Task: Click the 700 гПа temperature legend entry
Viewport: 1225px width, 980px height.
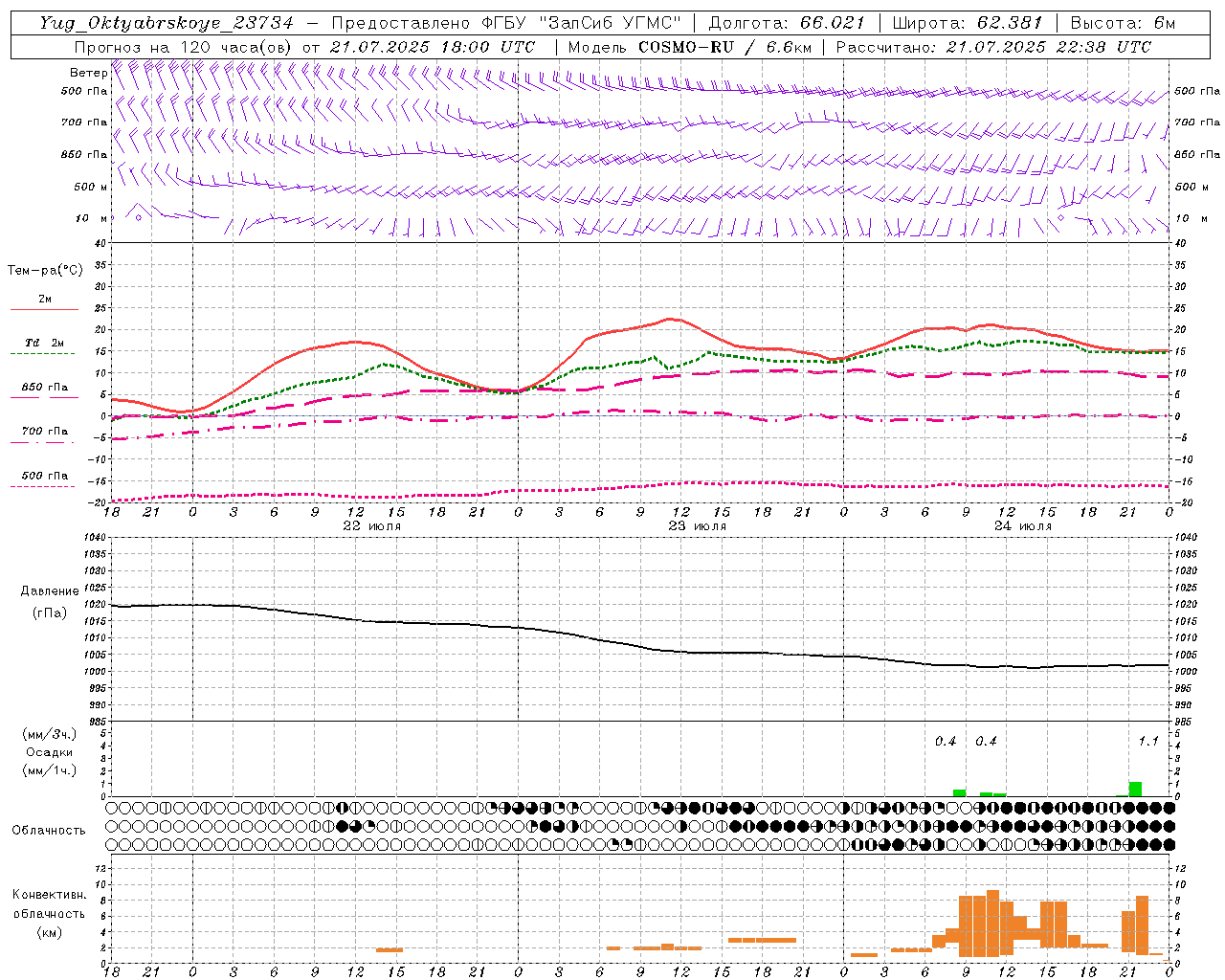Action: pyautogui.click(x=45, y=431)
